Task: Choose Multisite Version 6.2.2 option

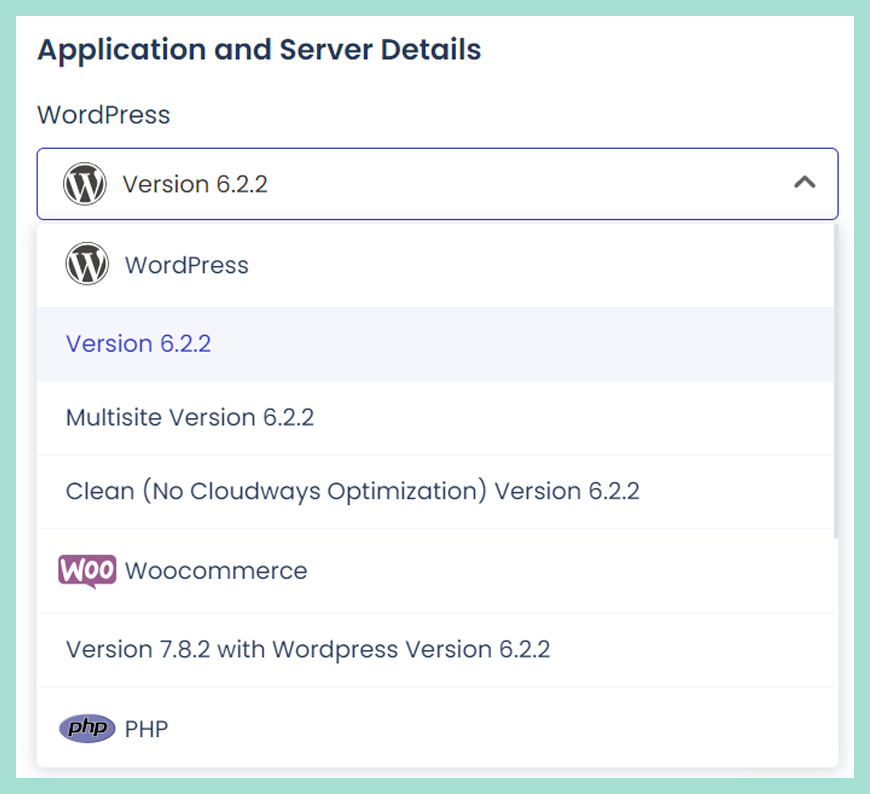Action: [x=435, y=418]
